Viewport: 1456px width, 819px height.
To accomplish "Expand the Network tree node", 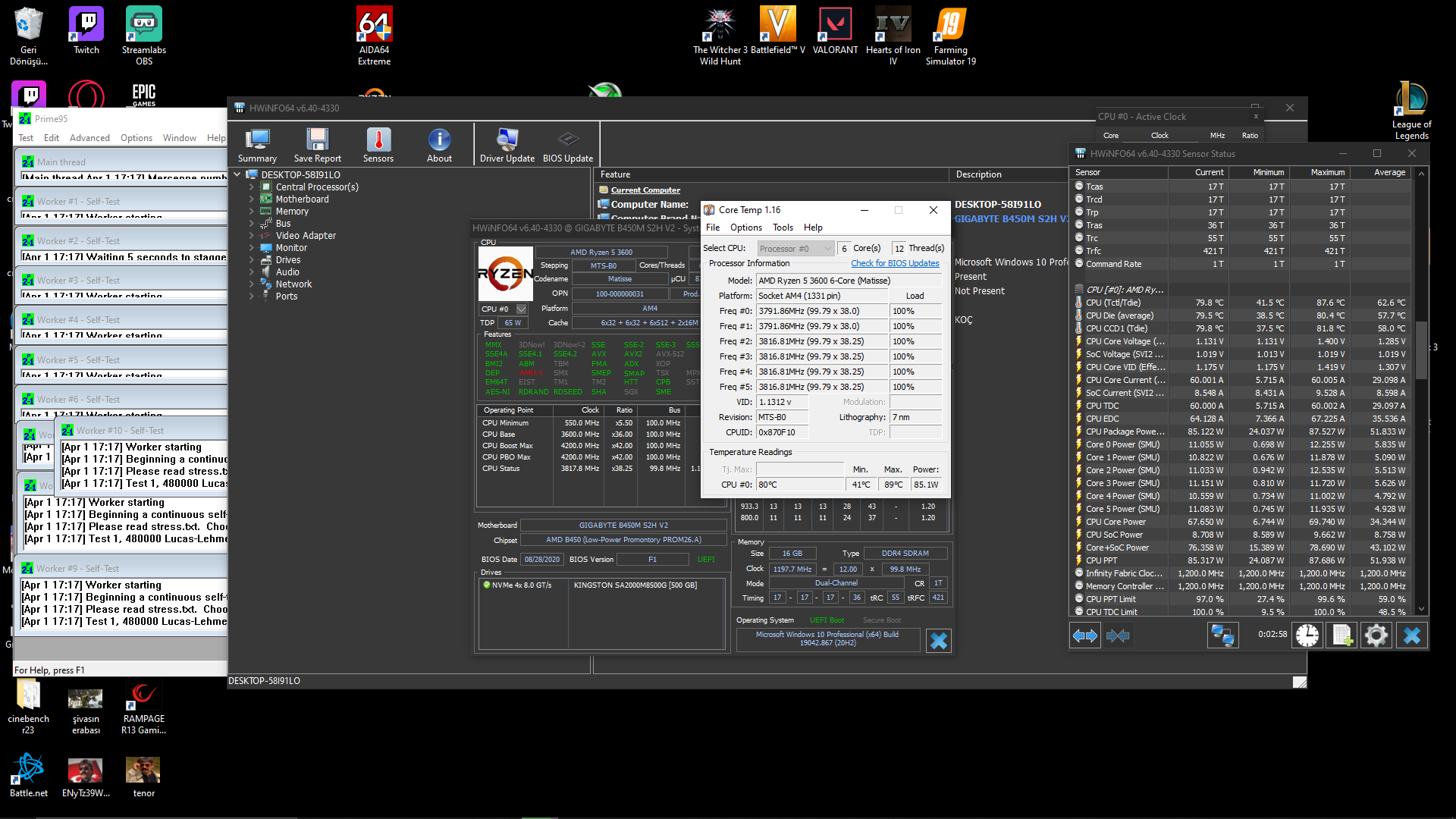I will (251, 284).
